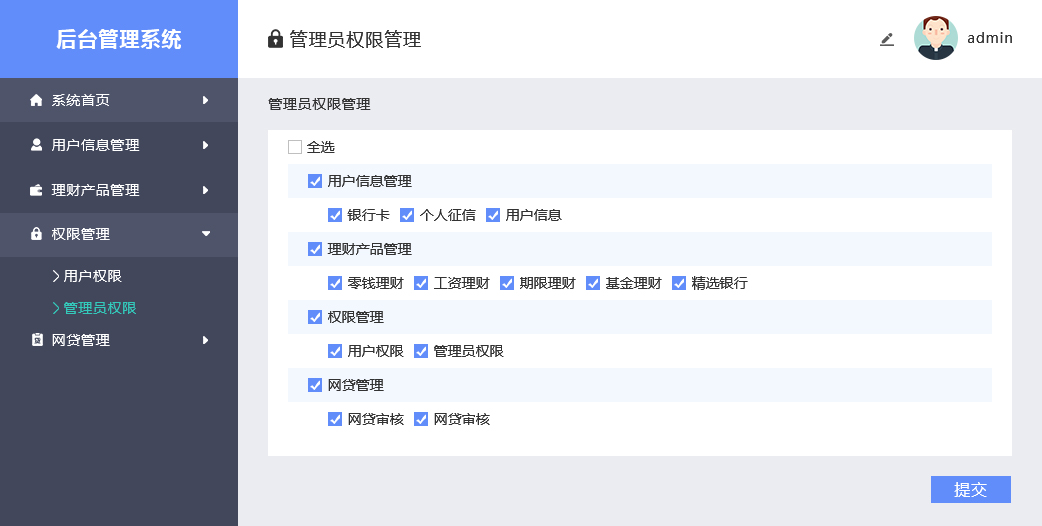Click the home icon beside 系统首页

[37, 100]
